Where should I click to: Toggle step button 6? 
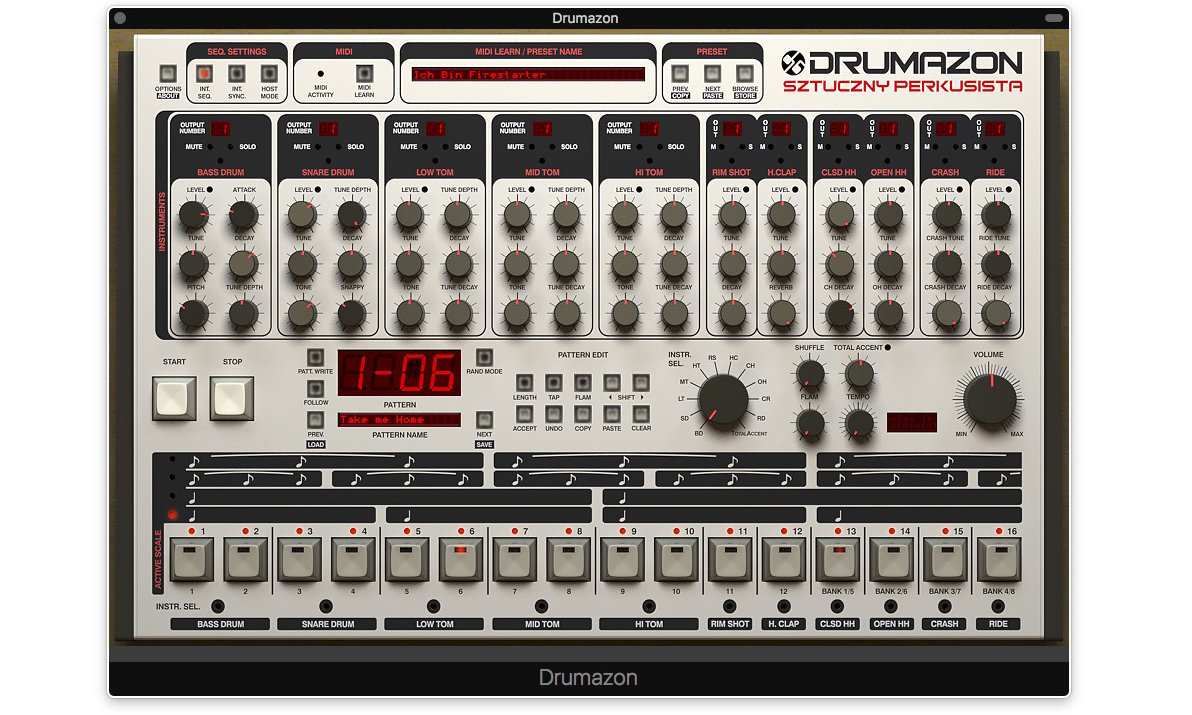pos(460,560)
